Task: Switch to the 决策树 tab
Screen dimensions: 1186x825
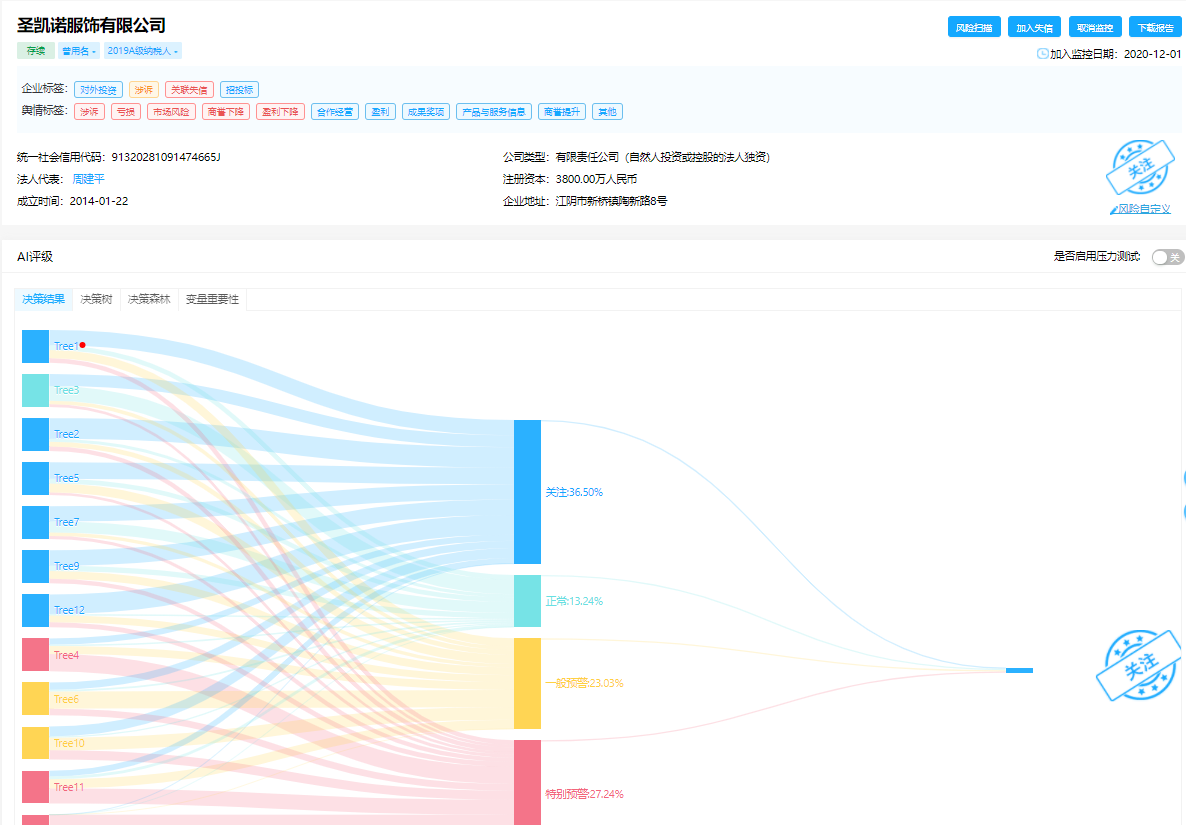Action: click(96, 299)
